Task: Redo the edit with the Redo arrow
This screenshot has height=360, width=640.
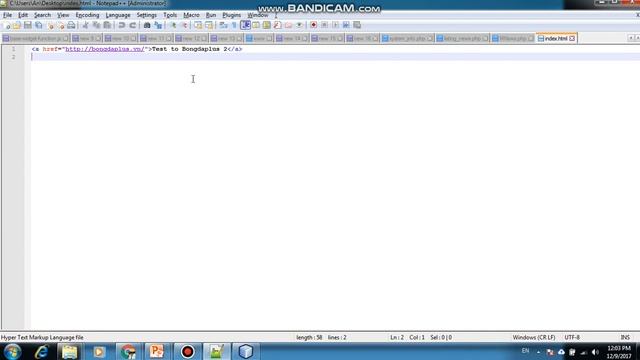Action: 133,25
